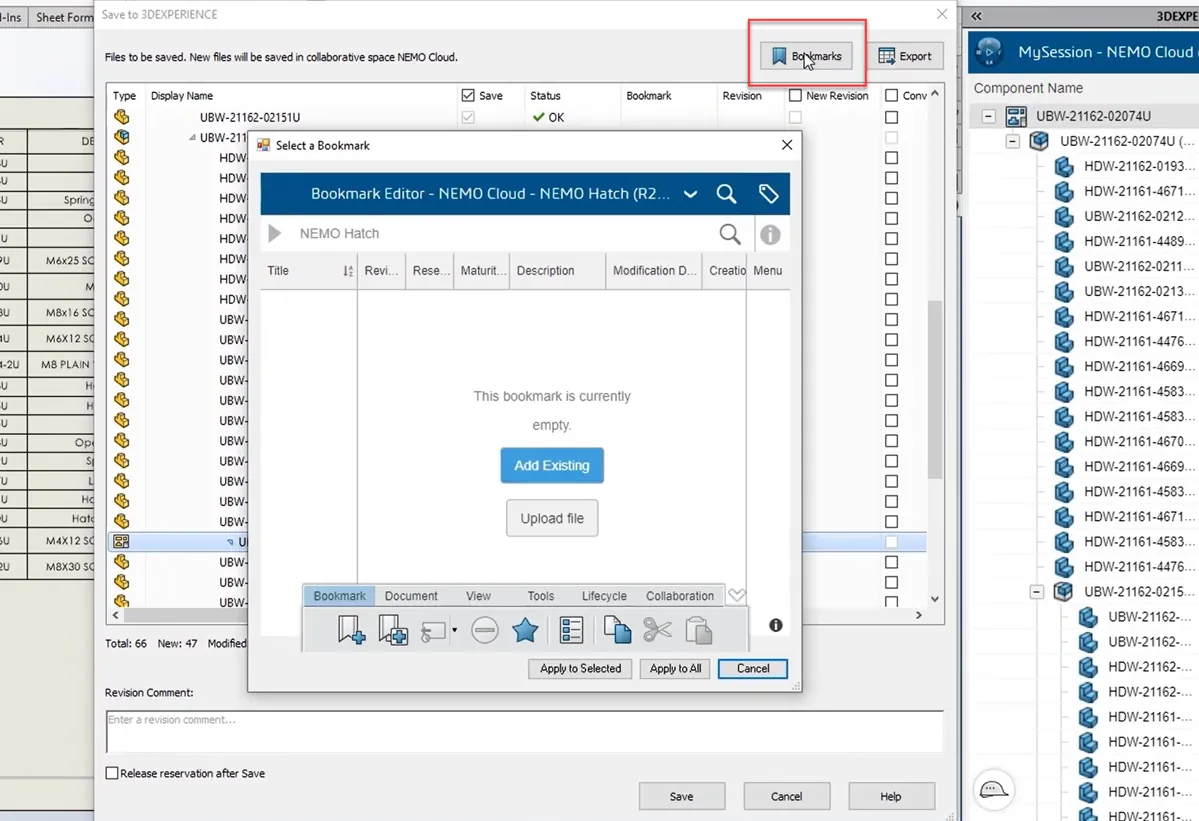This screenshot has height=821, width=1199.
Task: Click the Revision Comment text field
Action: coord(525,732)
